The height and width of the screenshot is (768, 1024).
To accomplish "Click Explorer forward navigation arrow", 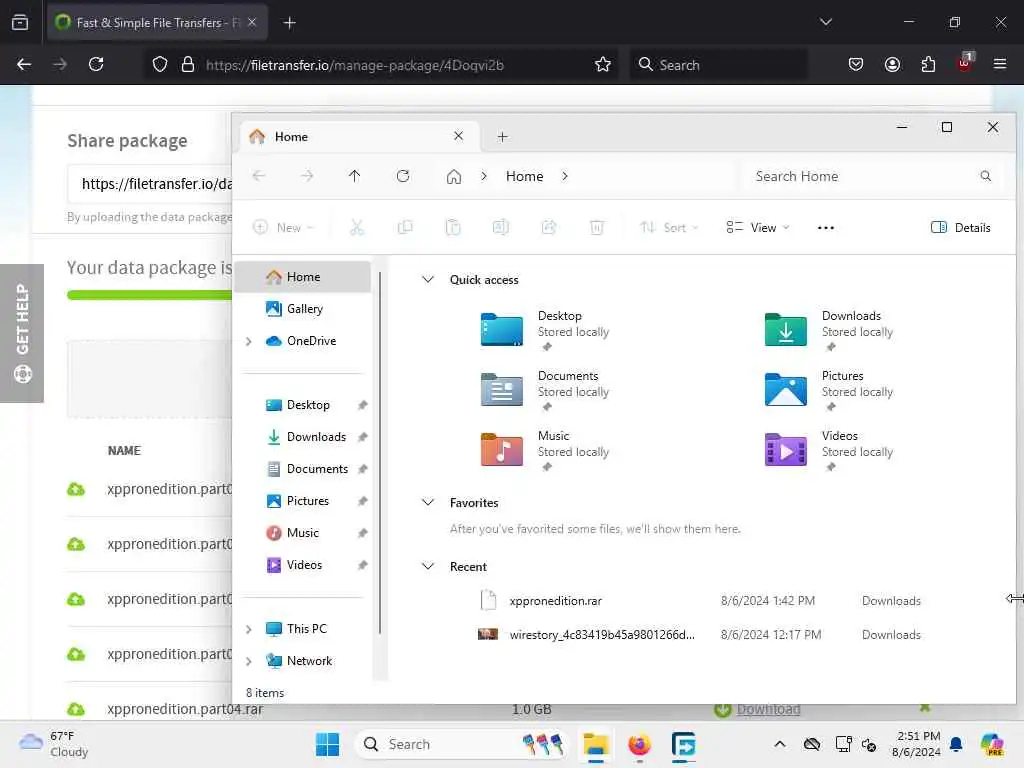I will pos(307,176).
